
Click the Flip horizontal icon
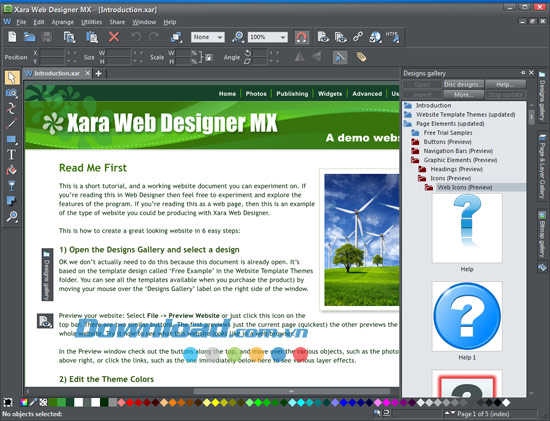point(299,57)
